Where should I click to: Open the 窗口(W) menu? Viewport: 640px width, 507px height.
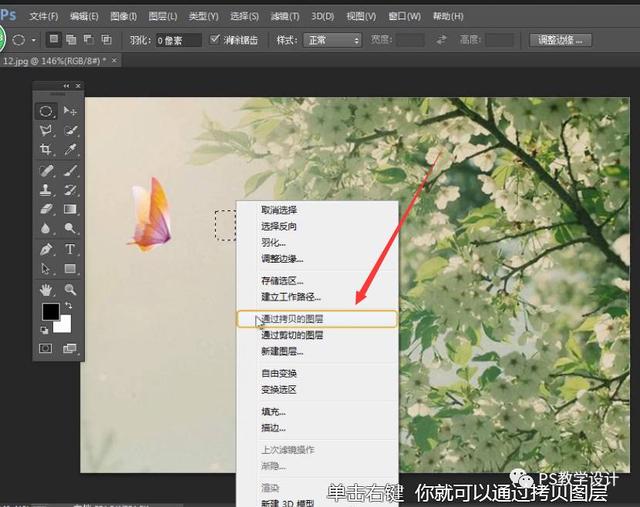[x=404, y=16]
